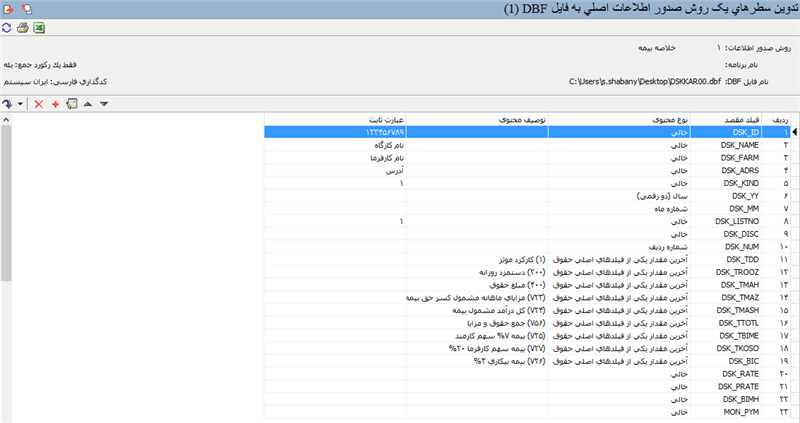Click the نوع محتوی column header
This screenshot has height=423, width=800.
point(668,119)
